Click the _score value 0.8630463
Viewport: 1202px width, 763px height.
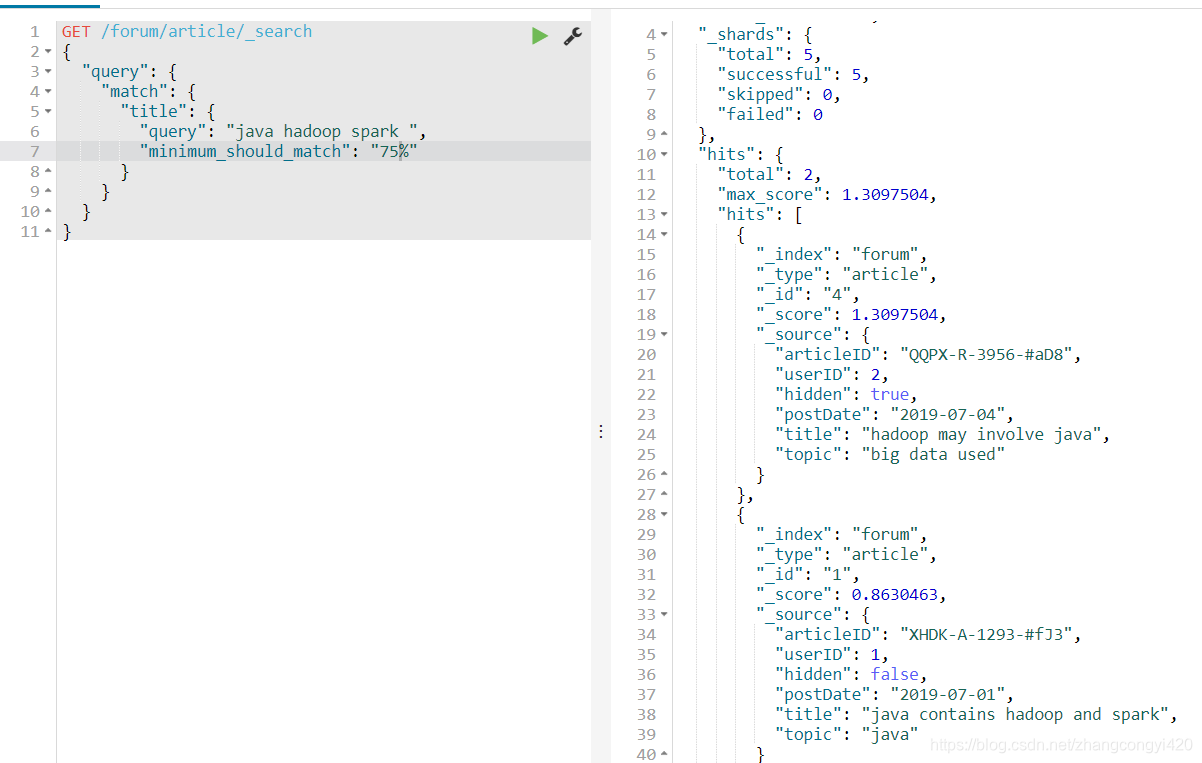(x=894, y=594)
